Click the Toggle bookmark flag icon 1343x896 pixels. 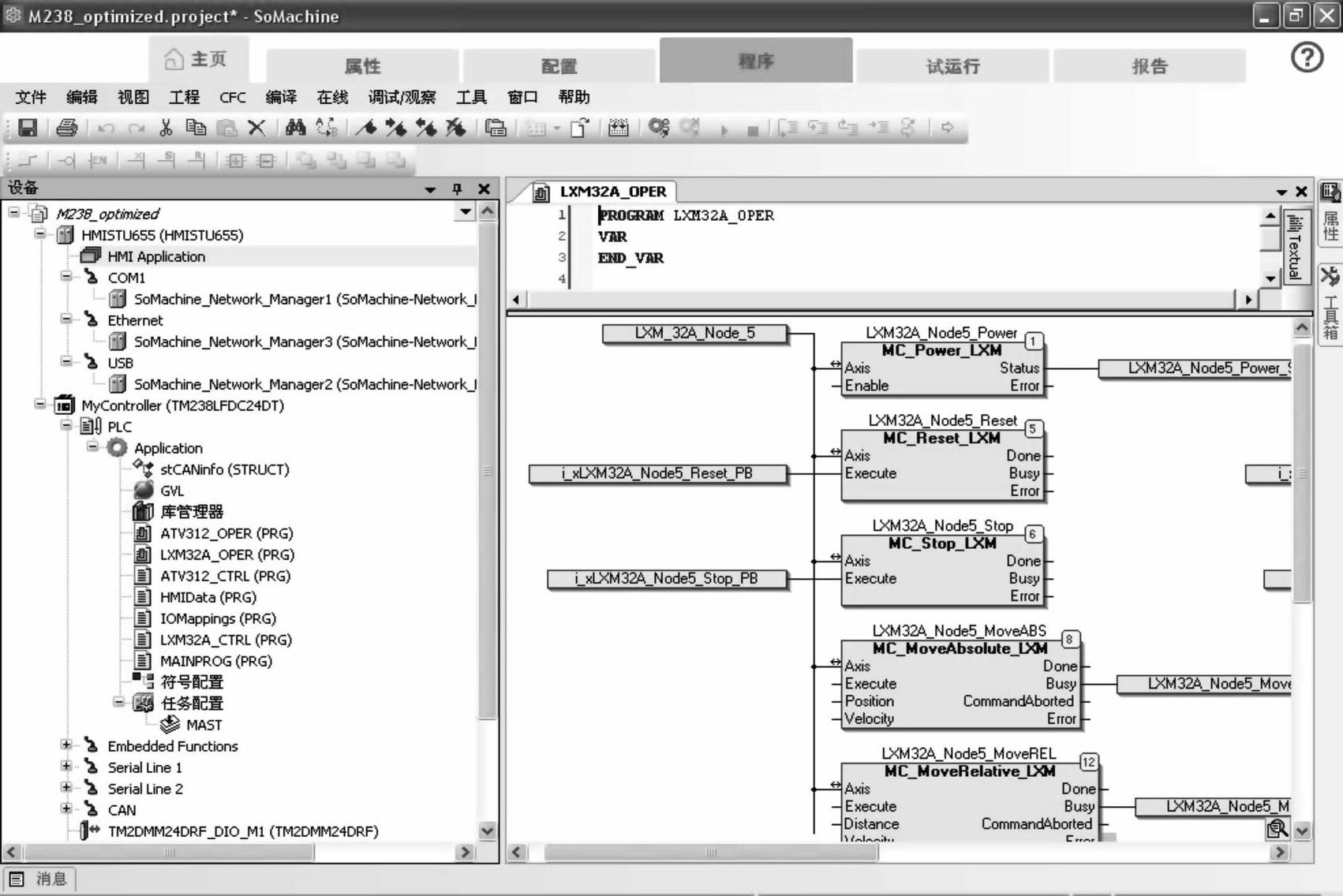[x=365, y=128]
